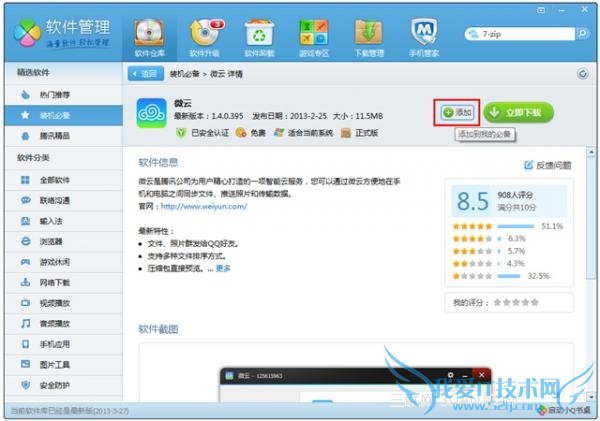Select 输入法 category
Image resolution: width=600 pixels, height=421 pixels.
coord(64,221)
